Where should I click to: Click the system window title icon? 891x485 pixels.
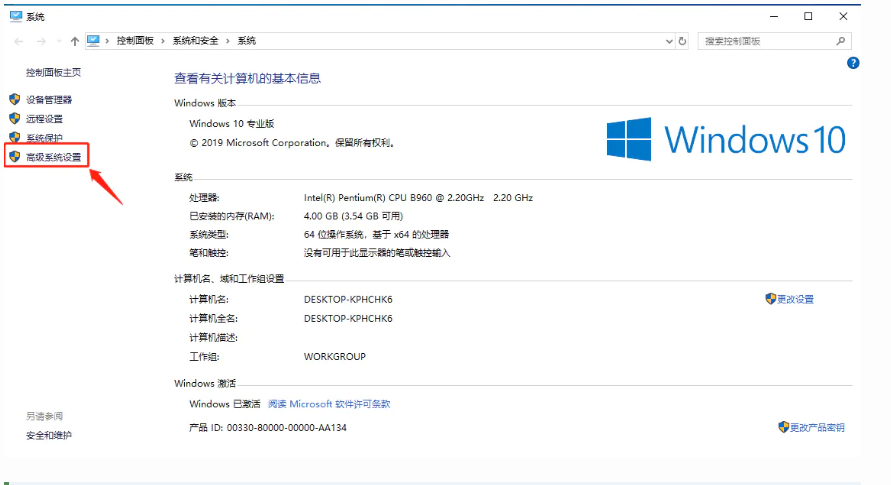tap(16, 16)
